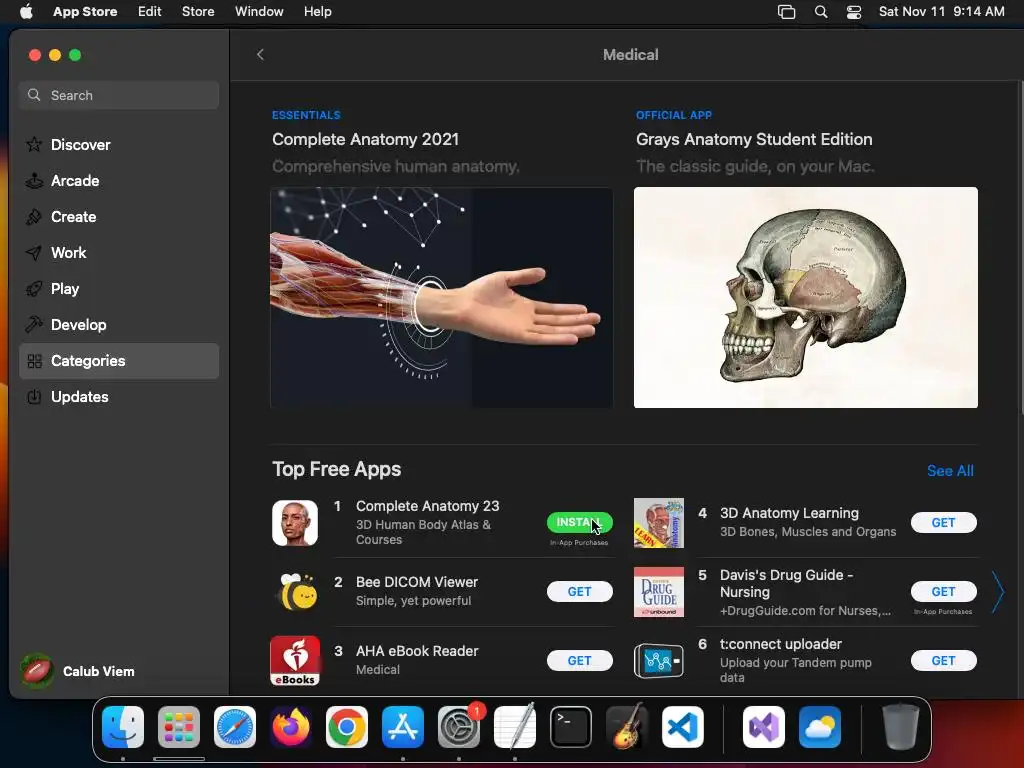The width and height of the screenshot is (1024, 768).
Task: Open the Help menu
Action: tap(317, 12)
